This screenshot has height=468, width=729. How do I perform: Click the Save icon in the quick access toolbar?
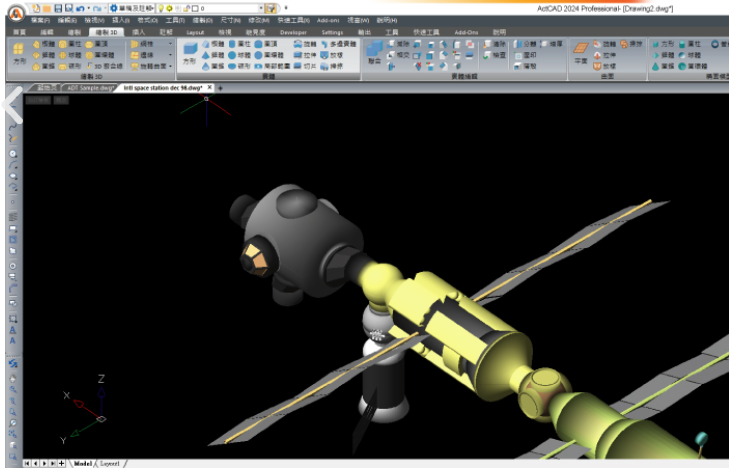click(x=58, y=8)
